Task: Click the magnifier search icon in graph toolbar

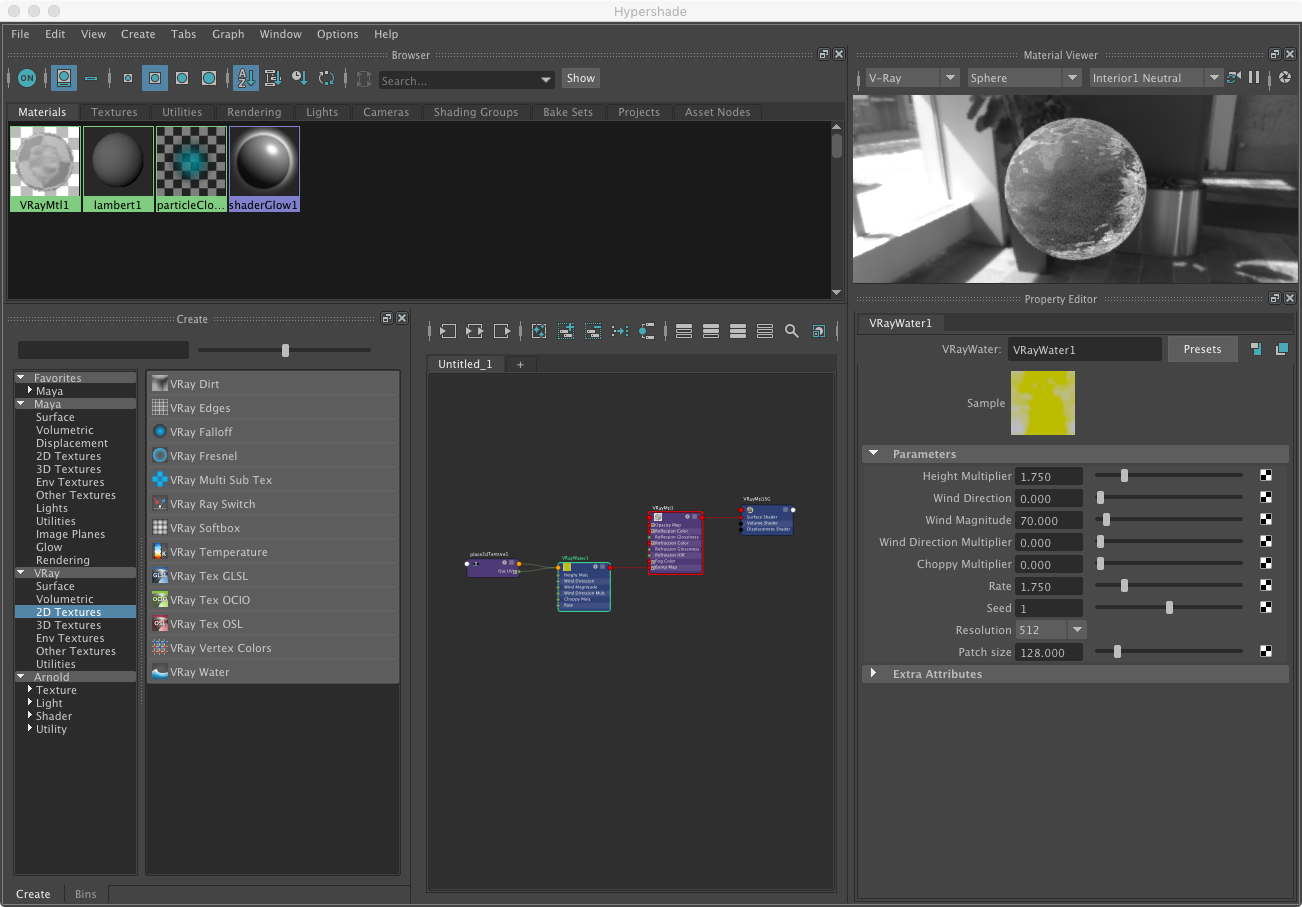Action: point(791,331)
